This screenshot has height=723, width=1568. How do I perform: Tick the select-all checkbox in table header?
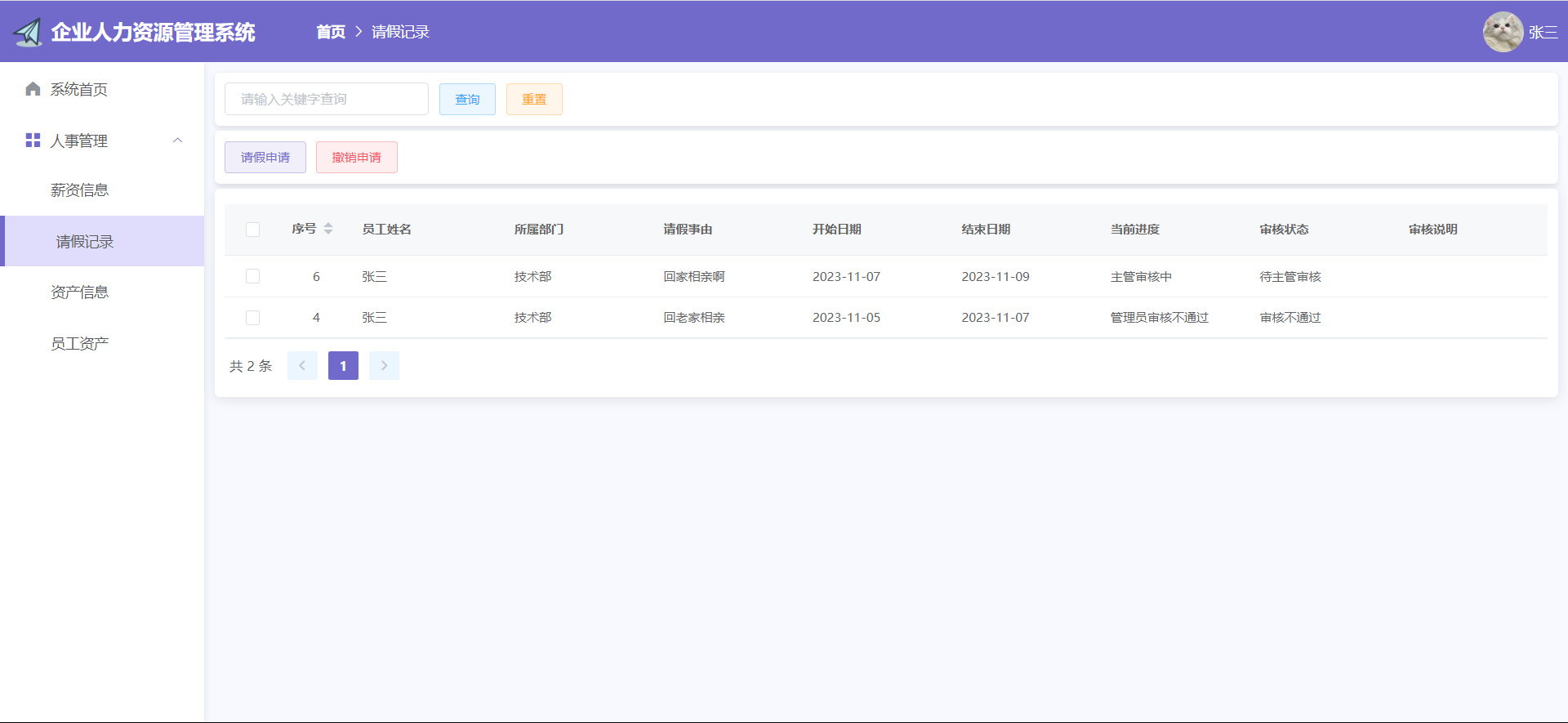(x=252, y=230)
